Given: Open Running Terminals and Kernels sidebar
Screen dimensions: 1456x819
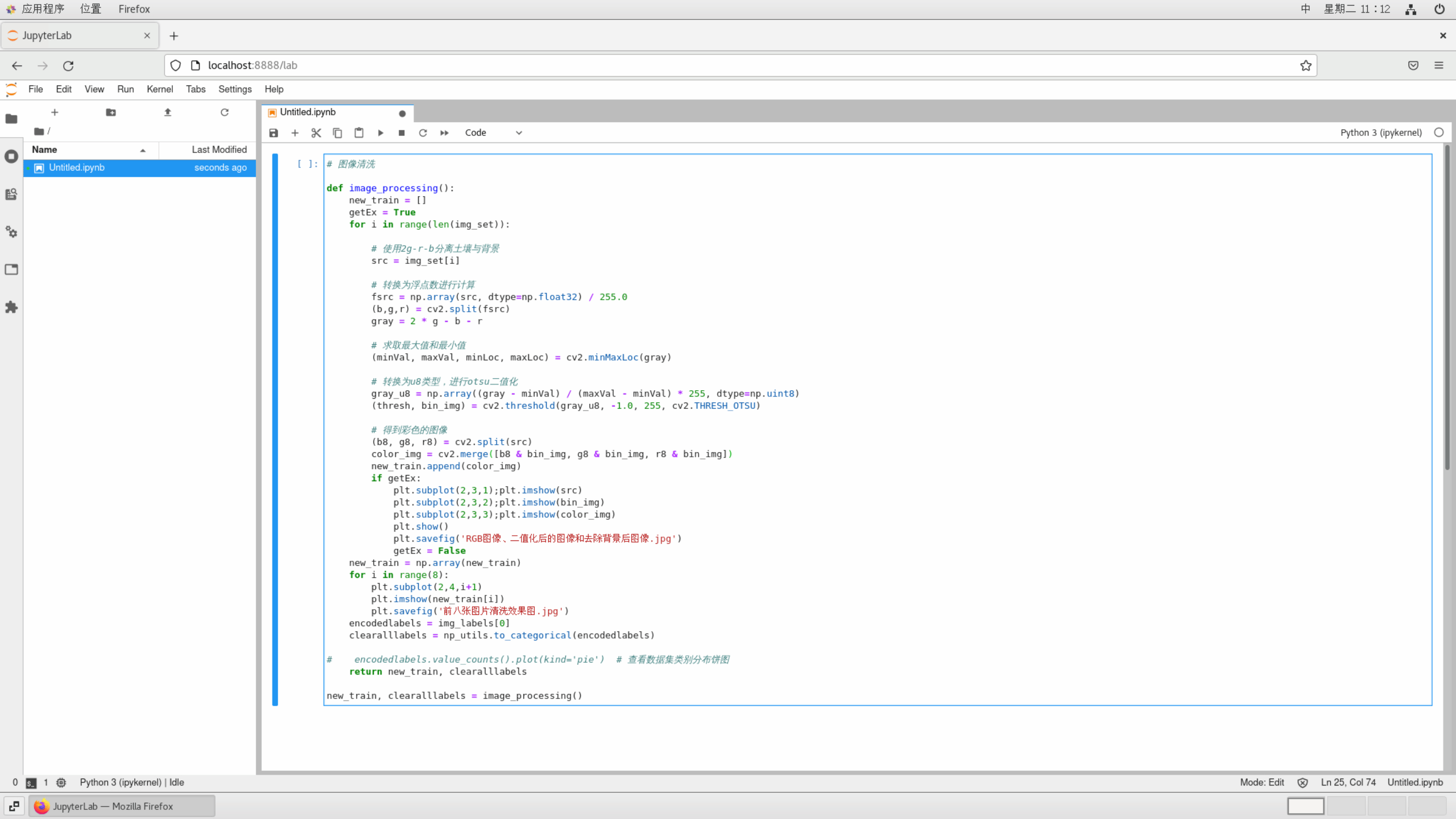Looking at the screenshot, I should [11, 156].
